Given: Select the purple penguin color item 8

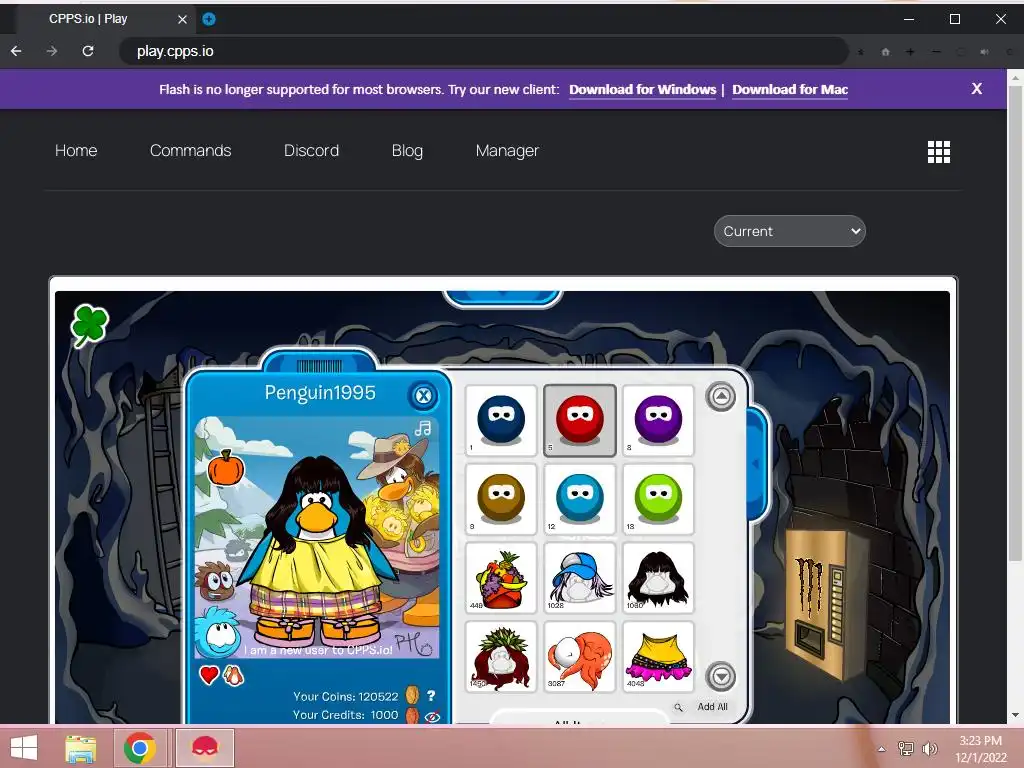Looking at the screenshot, I should tap(658, 421).
